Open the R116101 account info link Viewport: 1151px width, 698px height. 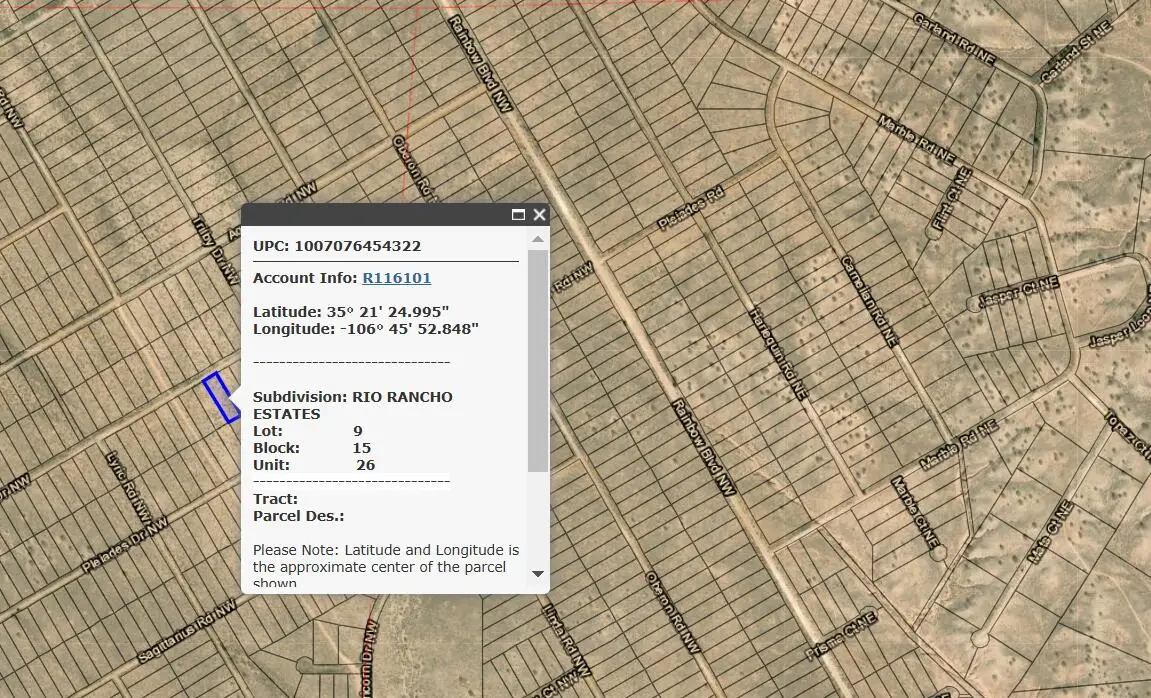point(397,278)
